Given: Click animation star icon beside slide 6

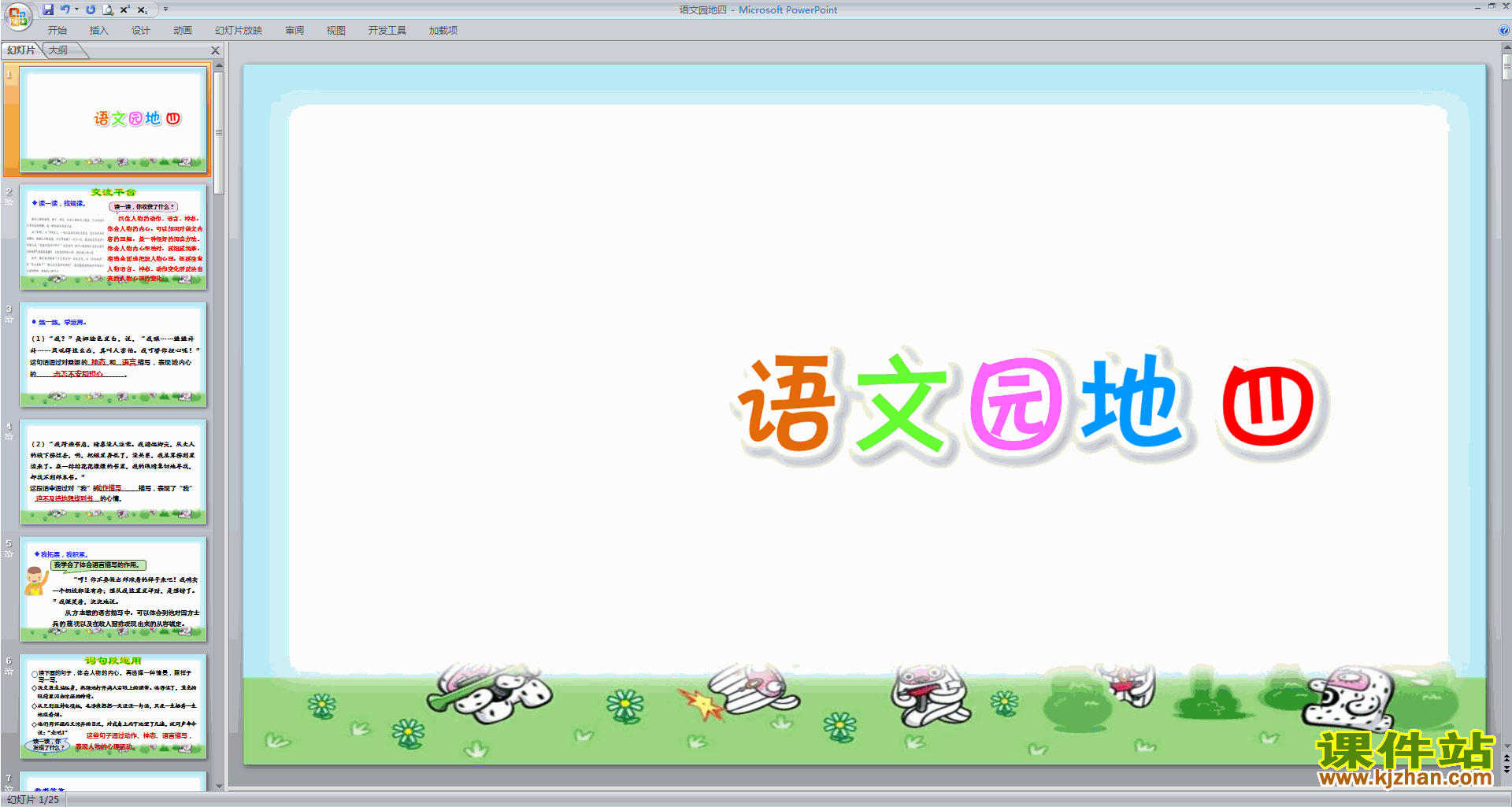Looking at the screenshot, I should point(9,672).
